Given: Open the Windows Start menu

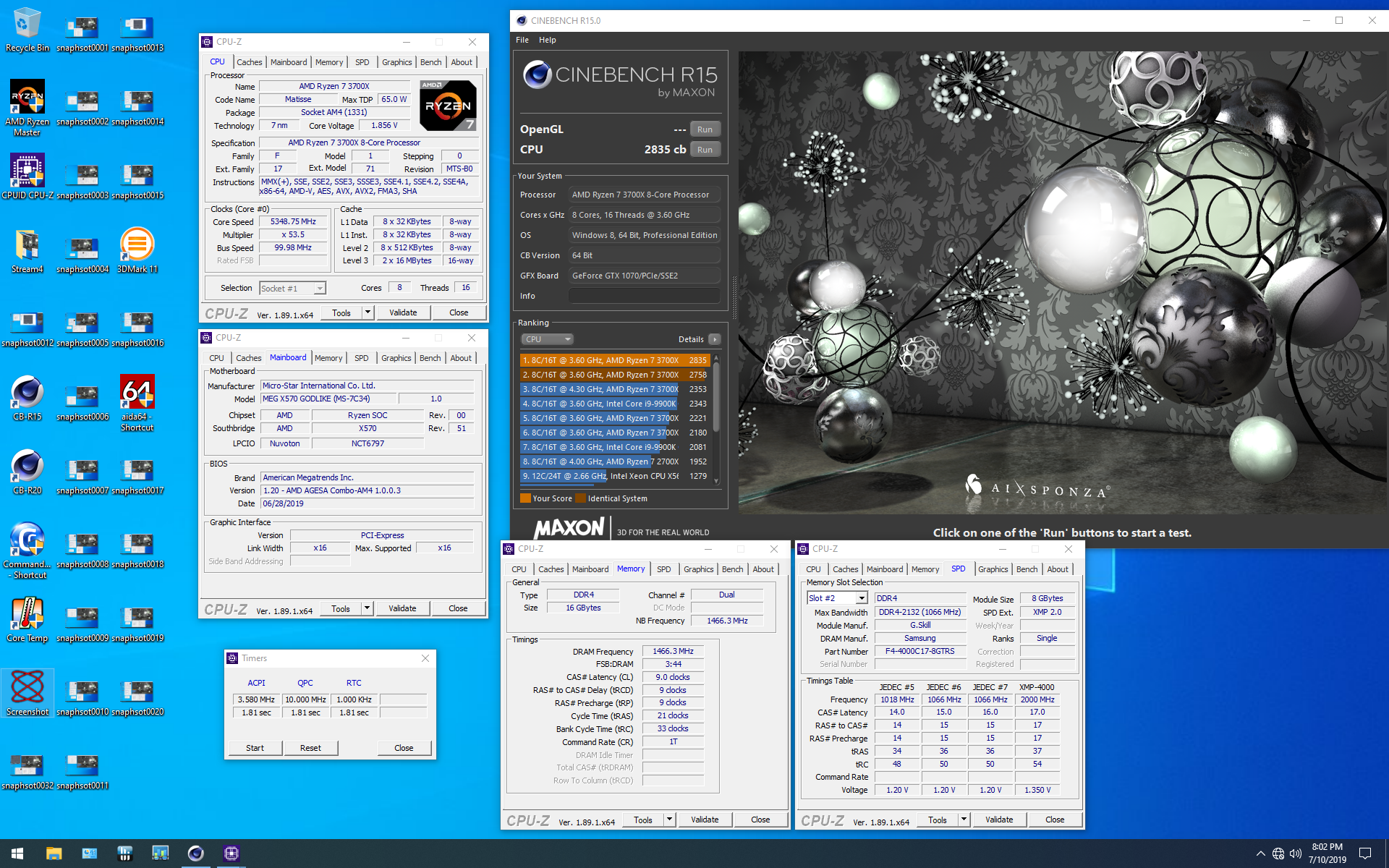Looking at the screenshot, I should [17, 854].
